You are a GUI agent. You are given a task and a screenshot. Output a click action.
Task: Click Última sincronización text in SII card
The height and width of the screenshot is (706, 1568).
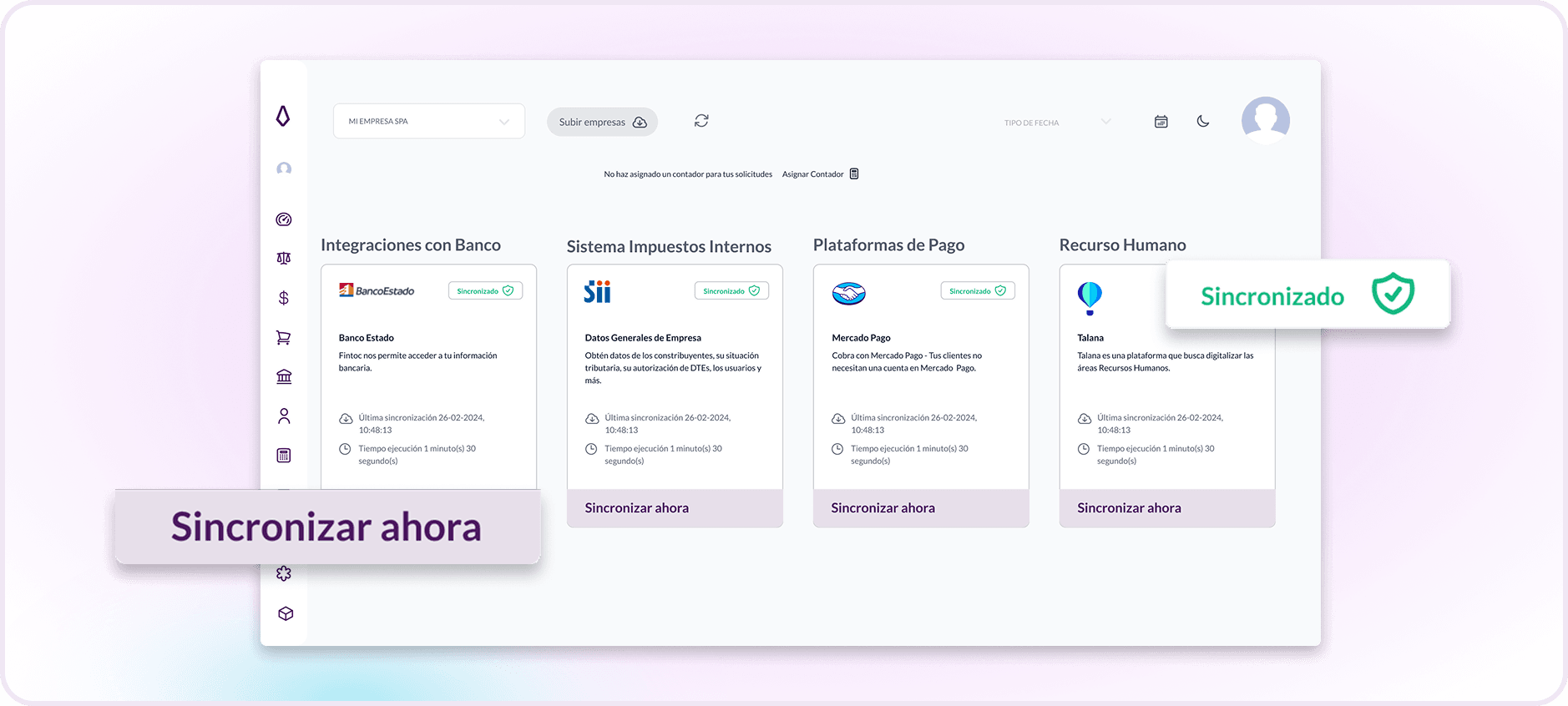coord(668,424)
